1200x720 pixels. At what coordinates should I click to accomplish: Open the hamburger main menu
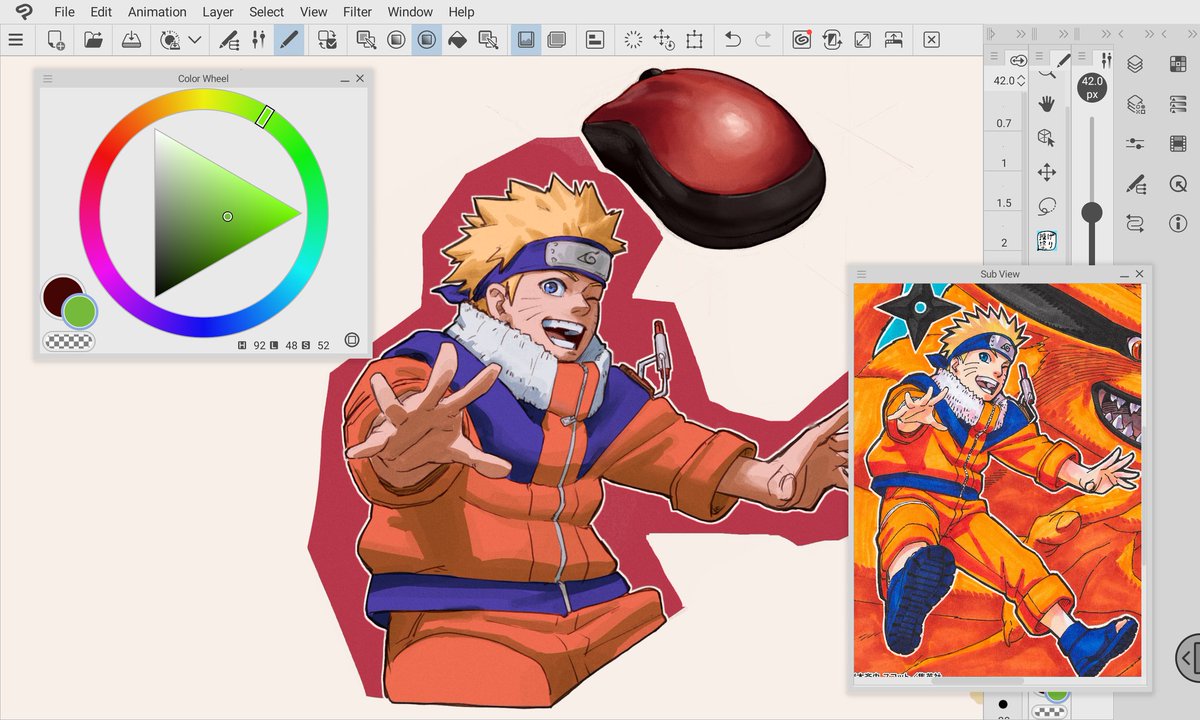pos(15,40)
